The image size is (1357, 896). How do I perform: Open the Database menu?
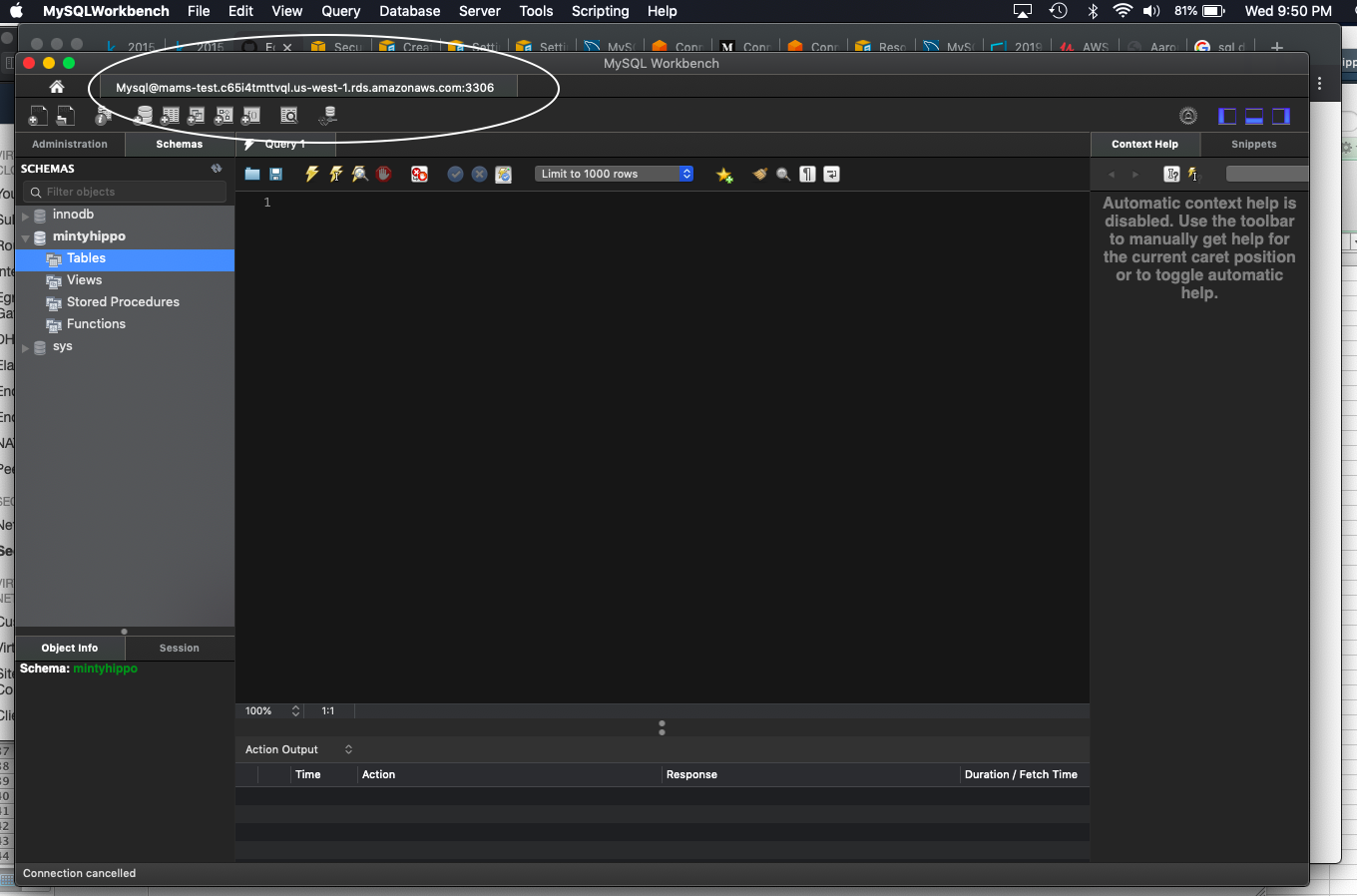click(x=409, y=11)
